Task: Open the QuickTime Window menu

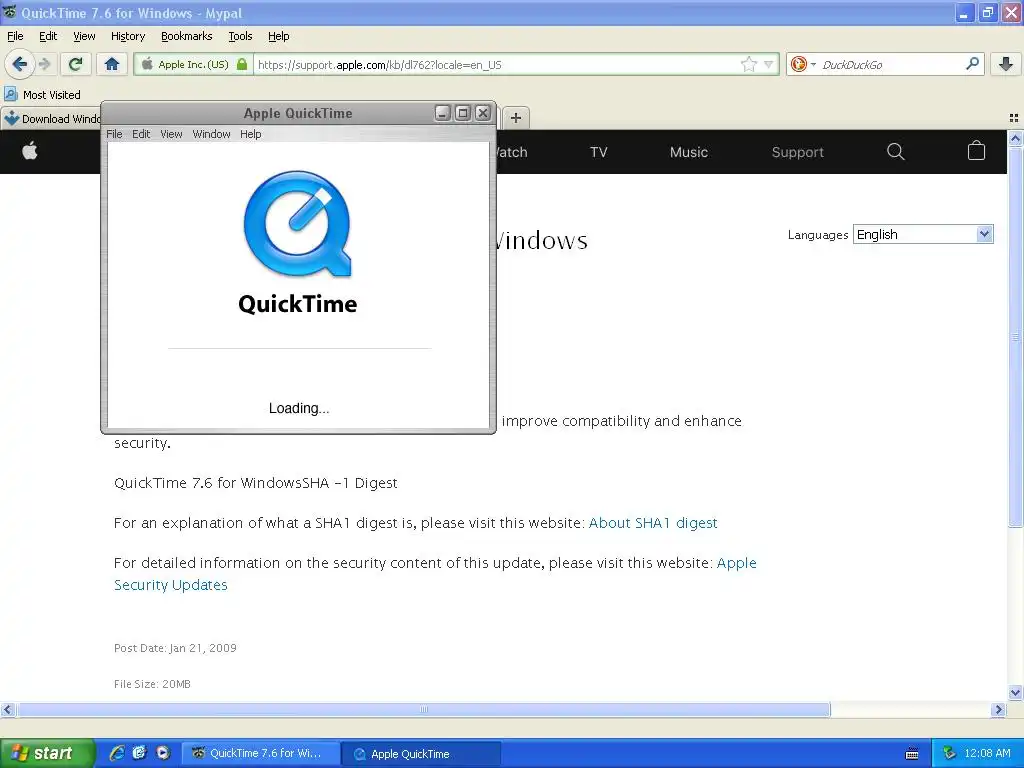Action: click(211, 134)
